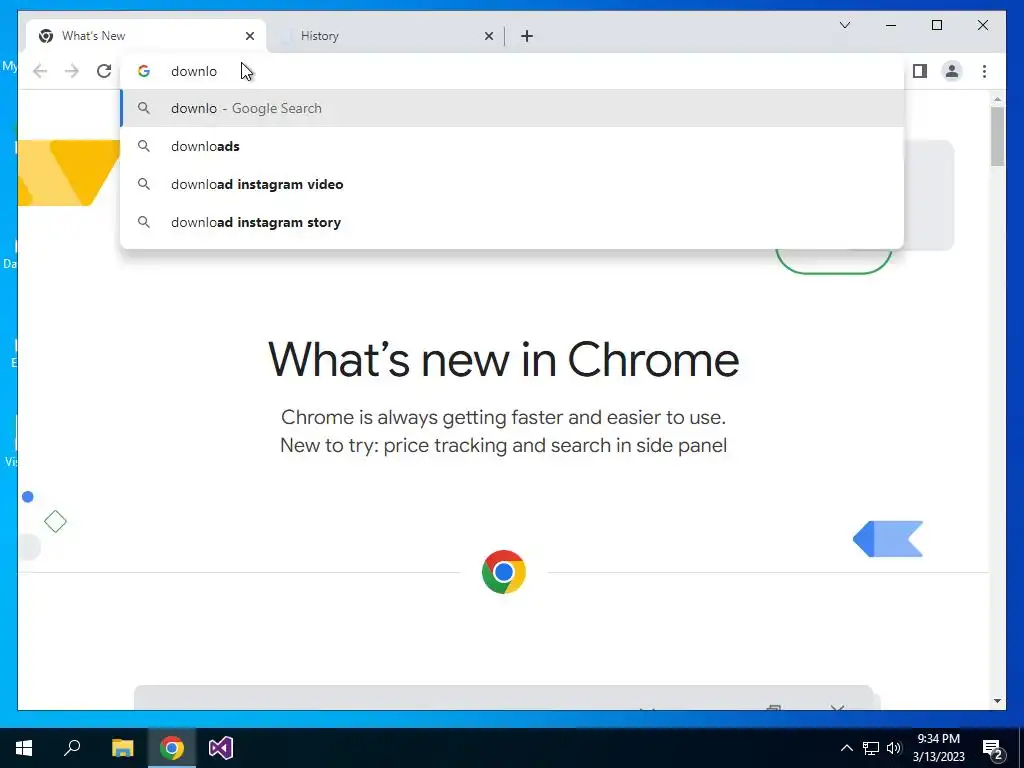Close the What's New tab
Image resolution: width=1024 pixels, height=768 pixels.
pos(249,36)
